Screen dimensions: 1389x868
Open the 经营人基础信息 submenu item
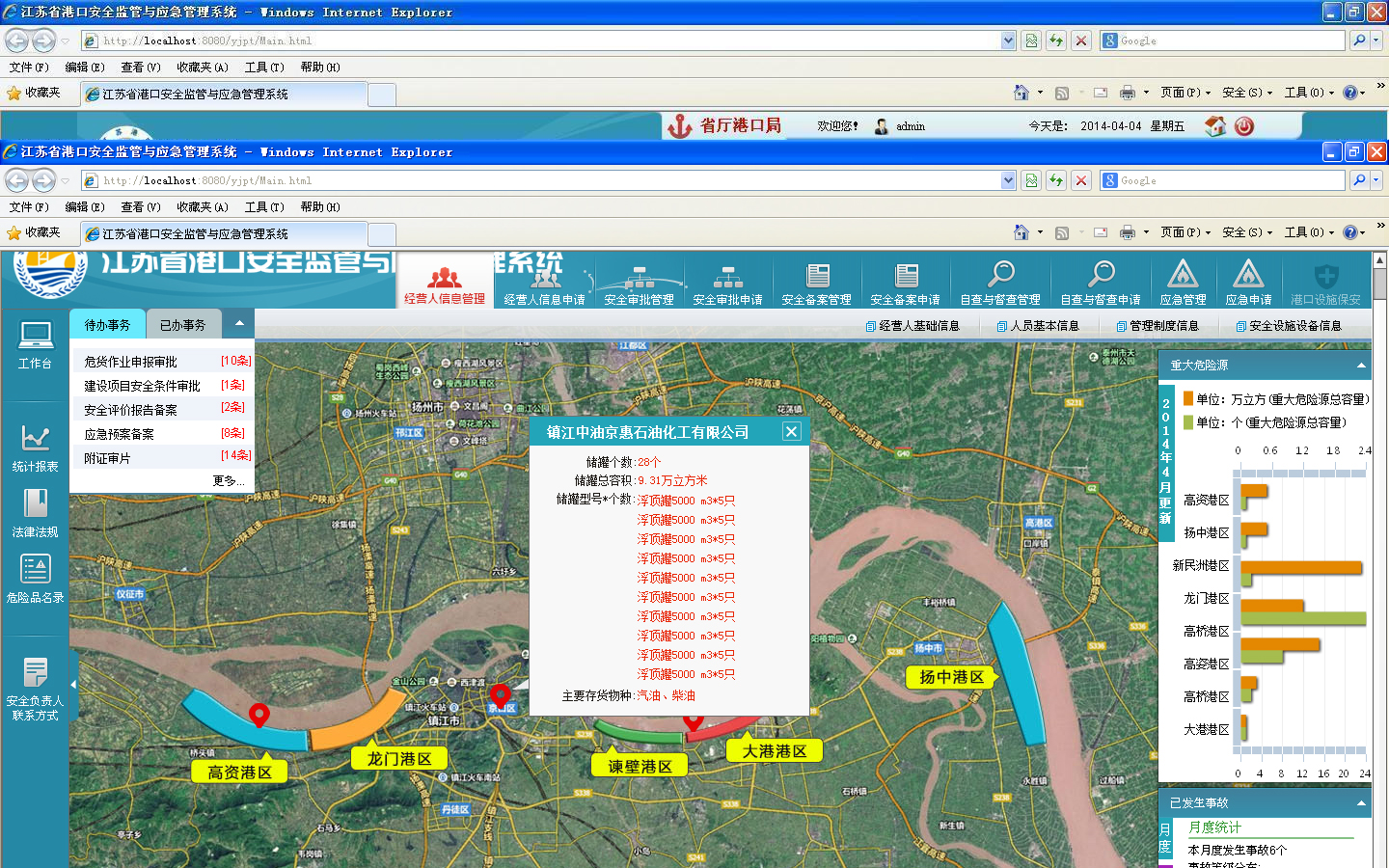(x=918, y=326)
